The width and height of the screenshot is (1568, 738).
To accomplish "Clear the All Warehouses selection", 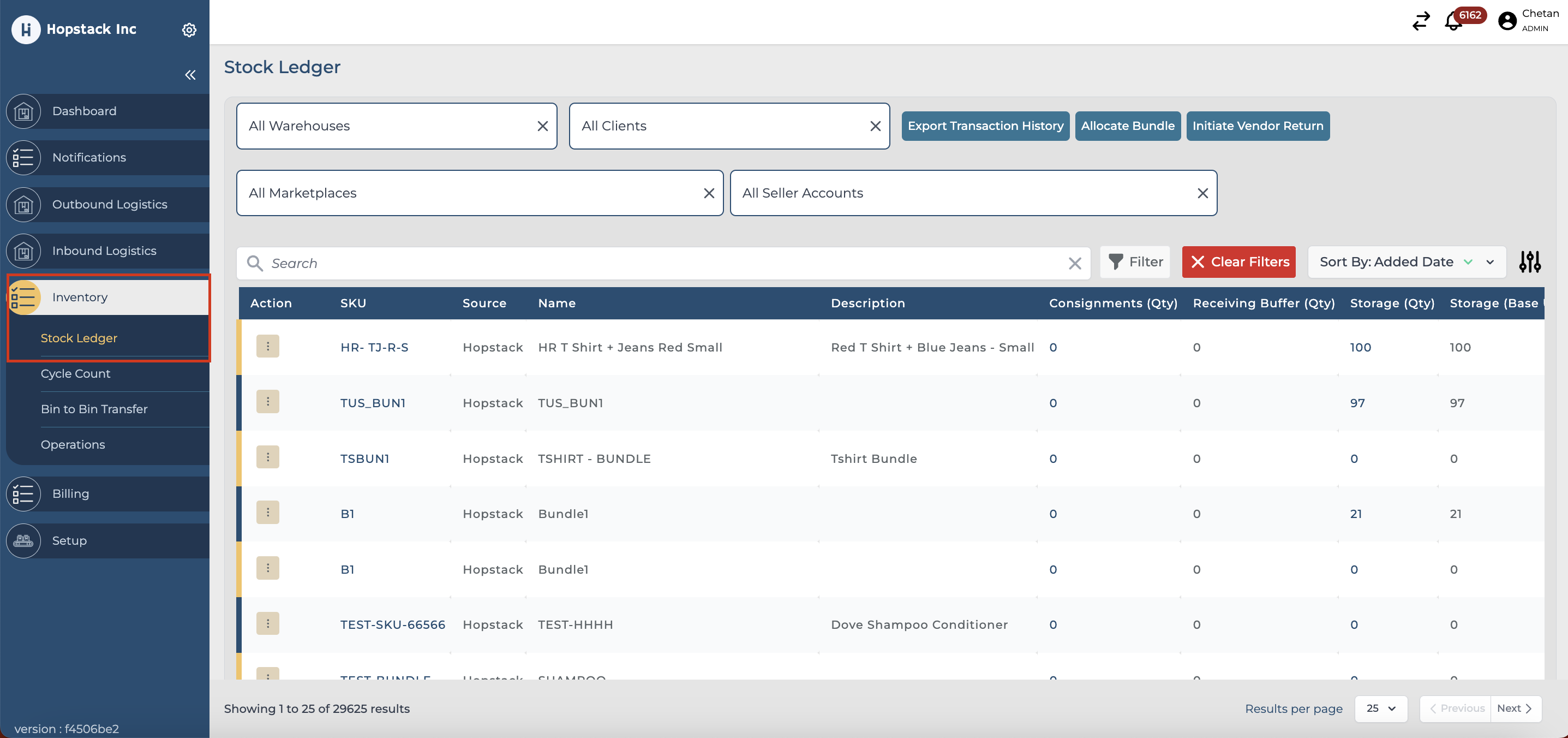I will pos(542,126).
